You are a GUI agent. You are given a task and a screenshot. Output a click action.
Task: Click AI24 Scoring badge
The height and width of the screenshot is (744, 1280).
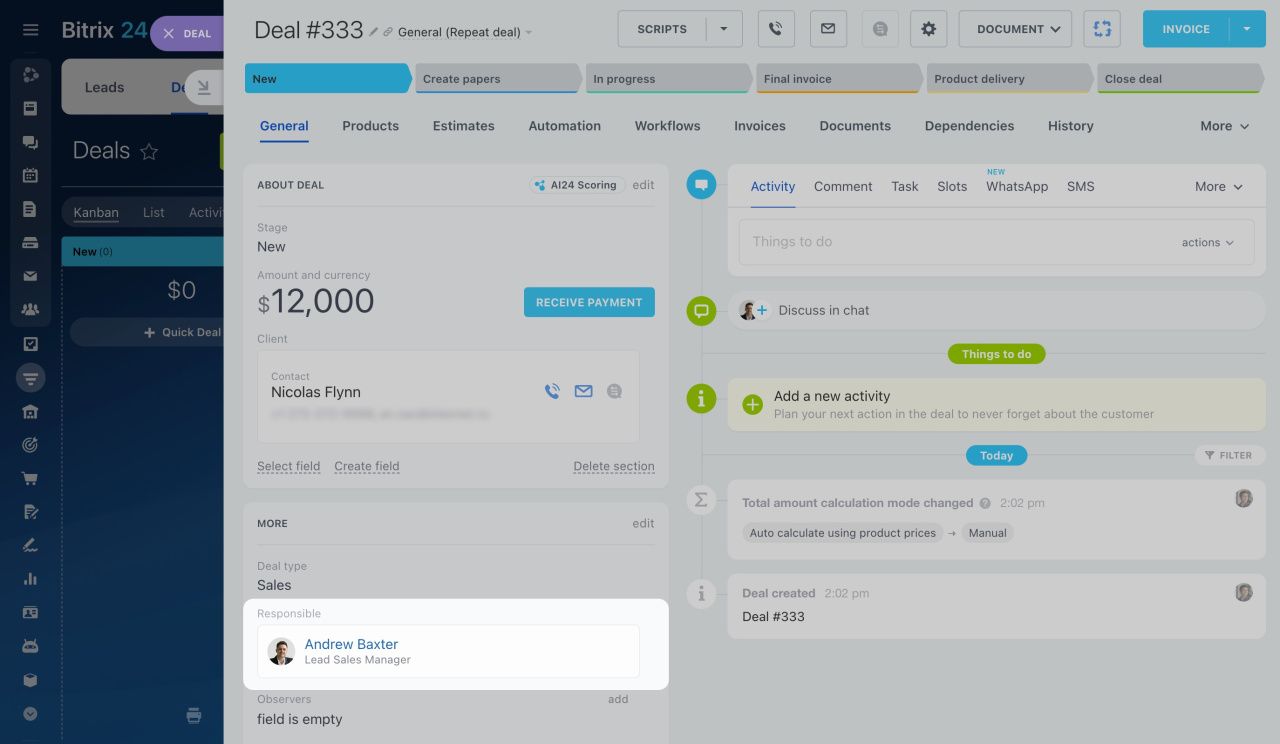[577, 185]
